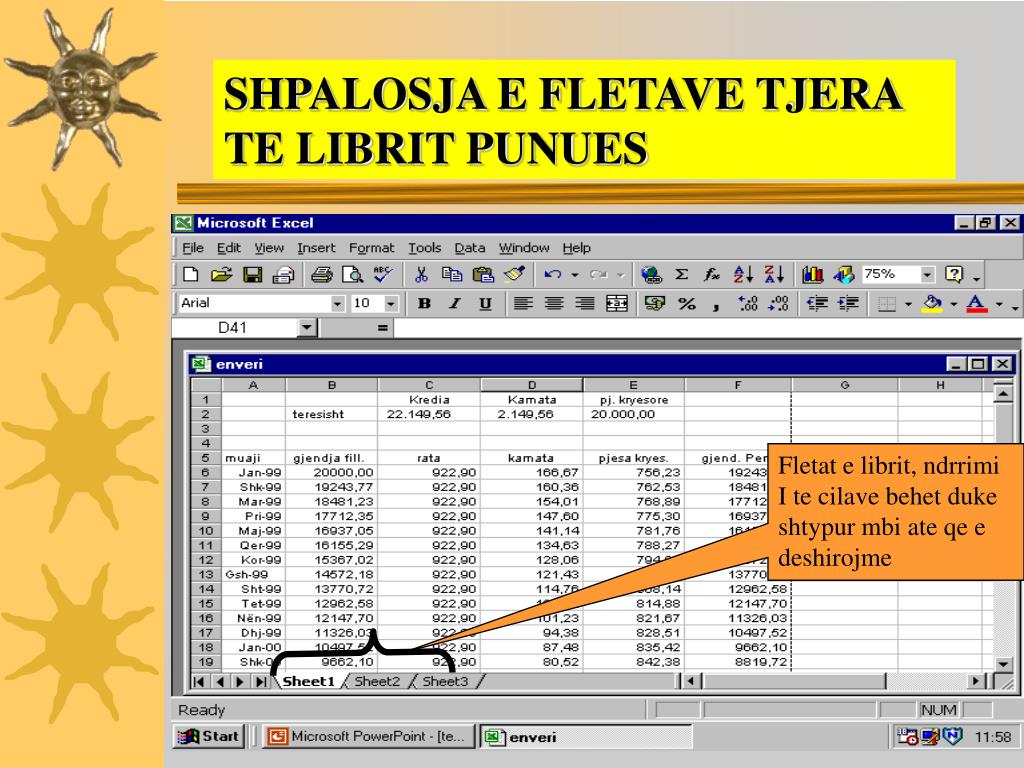
Task: Select the Sheet1 tab
Action: coord(308,681)
